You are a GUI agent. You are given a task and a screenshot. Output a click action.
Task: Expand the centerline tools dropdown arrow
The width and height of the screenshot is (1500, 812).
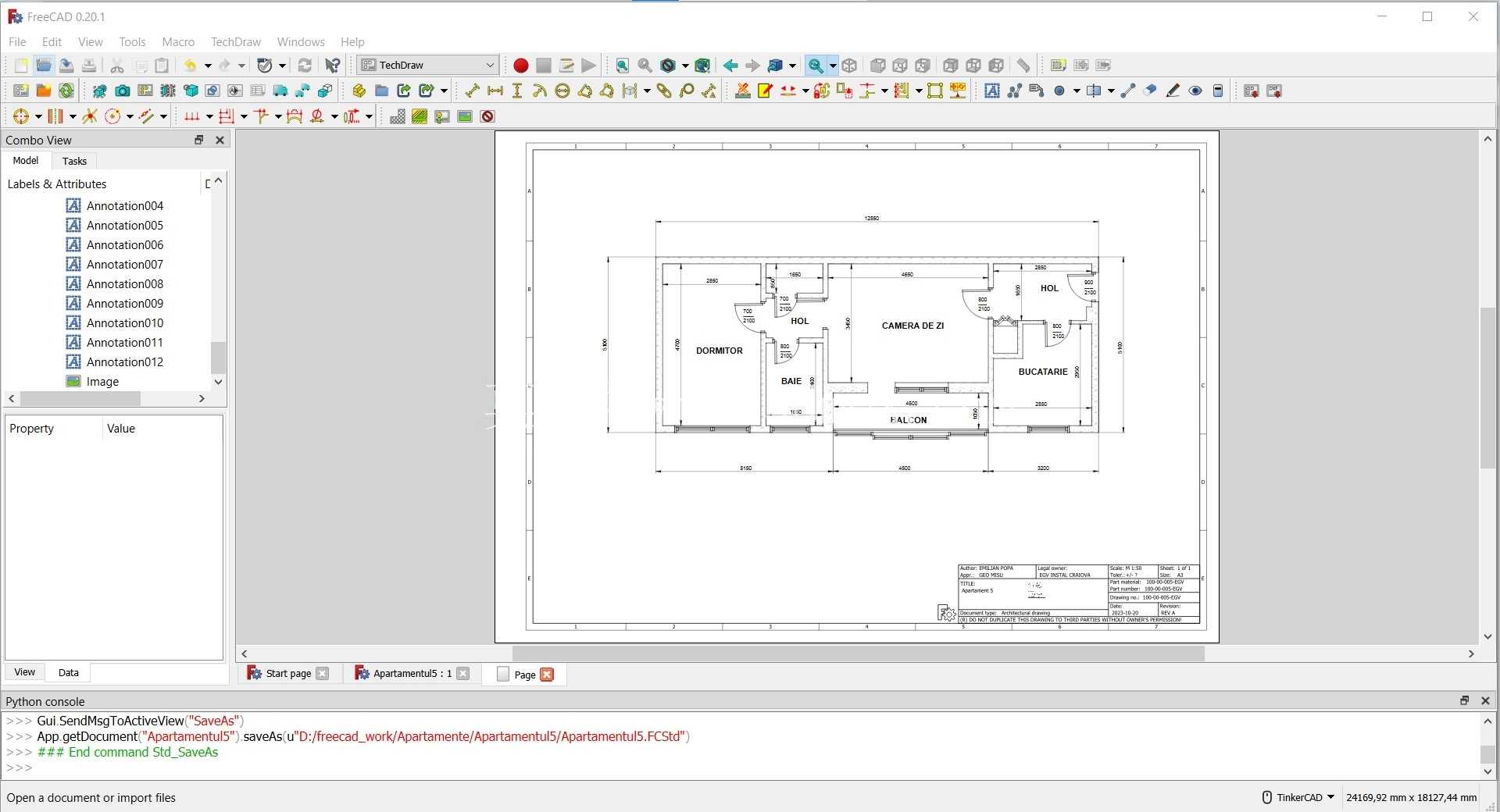pyautogui.click(x=1111, y=91)
